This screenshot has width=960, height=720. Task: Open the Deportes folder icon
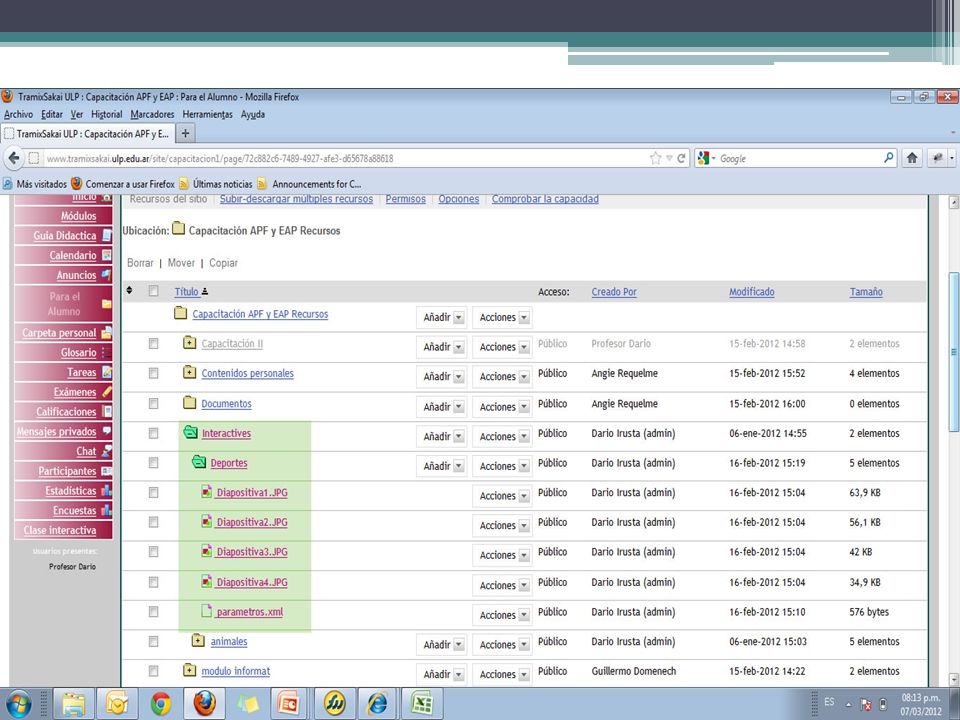[x=198, y=462]
